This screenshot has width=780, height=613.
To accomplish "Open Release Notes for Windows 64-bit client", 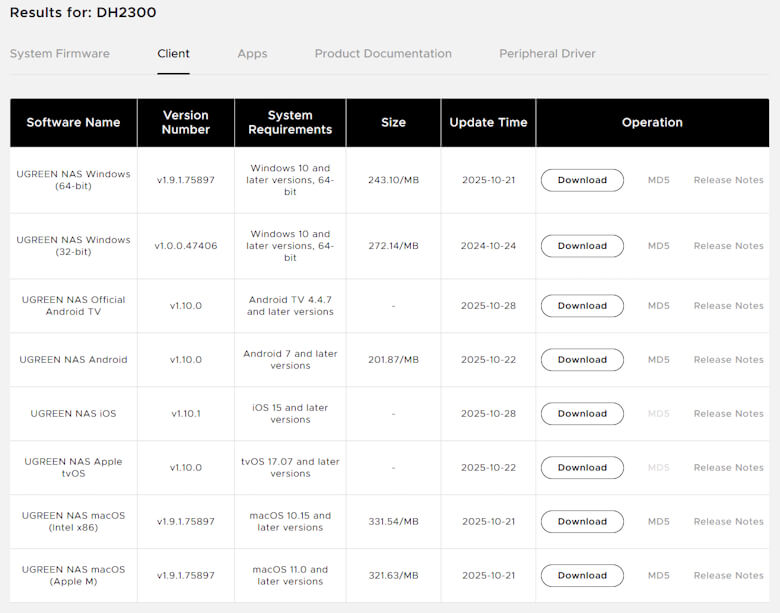I will 728,180.
